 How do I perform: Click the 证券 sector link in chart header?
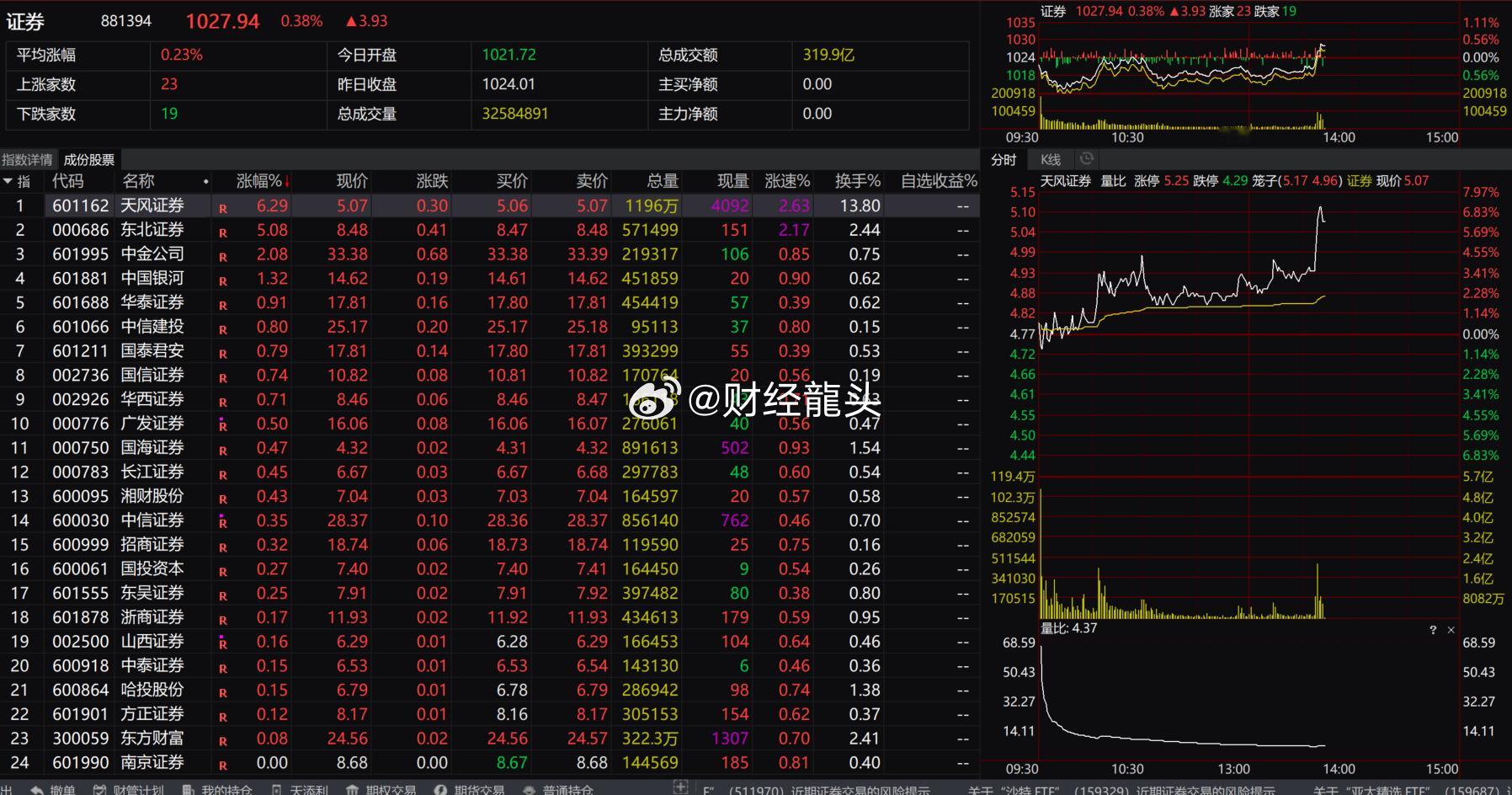[1359, 181]
